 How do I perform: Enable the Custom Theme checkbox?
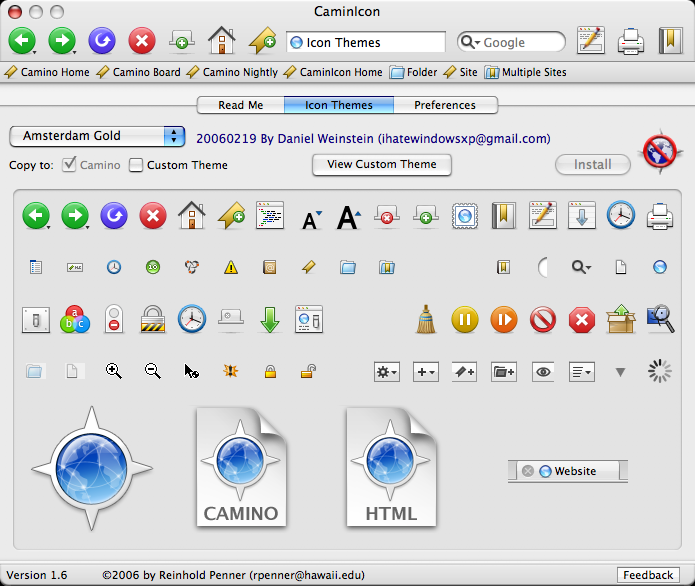click(x=136, y=165)
